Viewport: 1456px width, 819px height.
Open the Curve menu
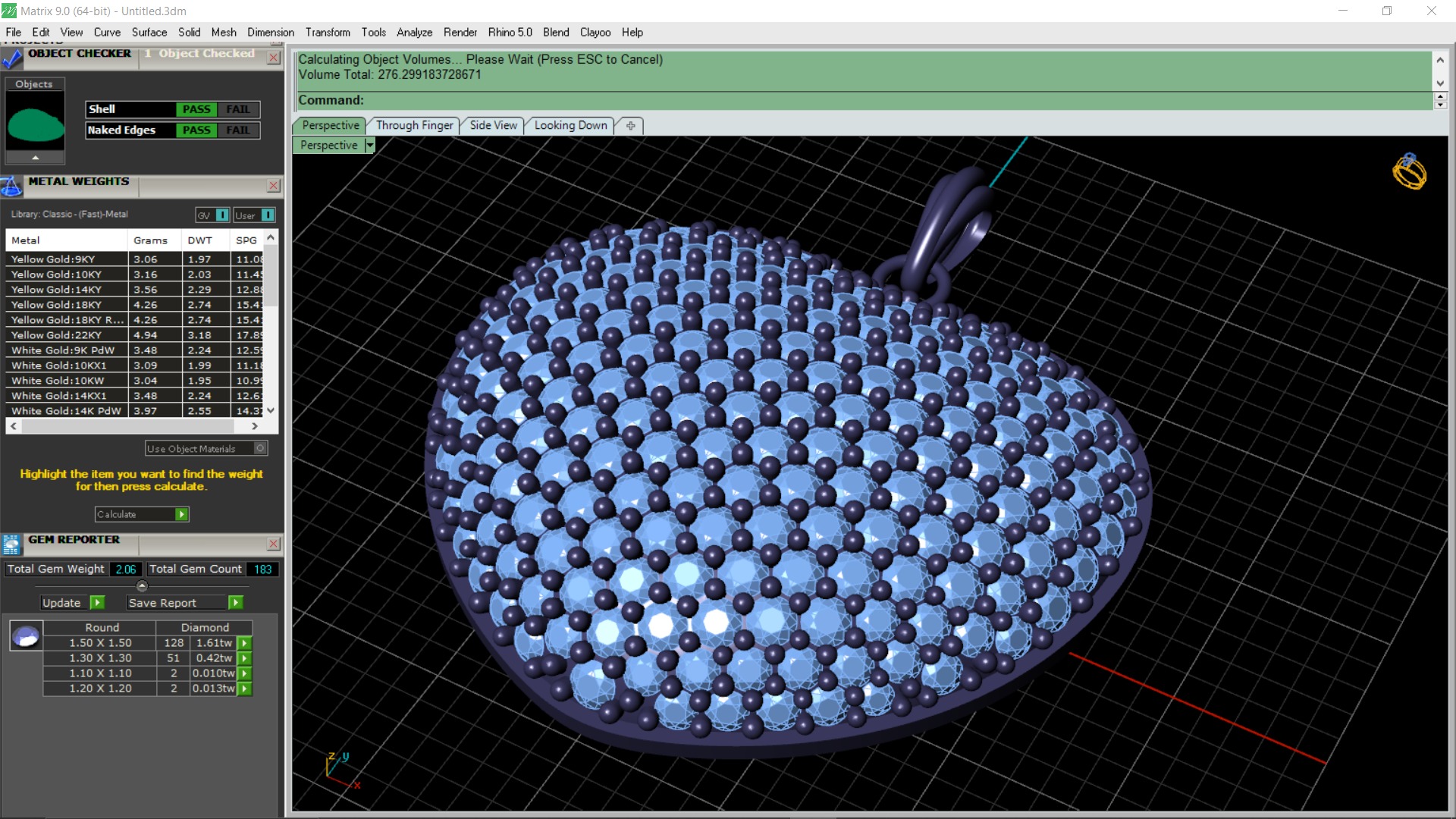point(107,33)
